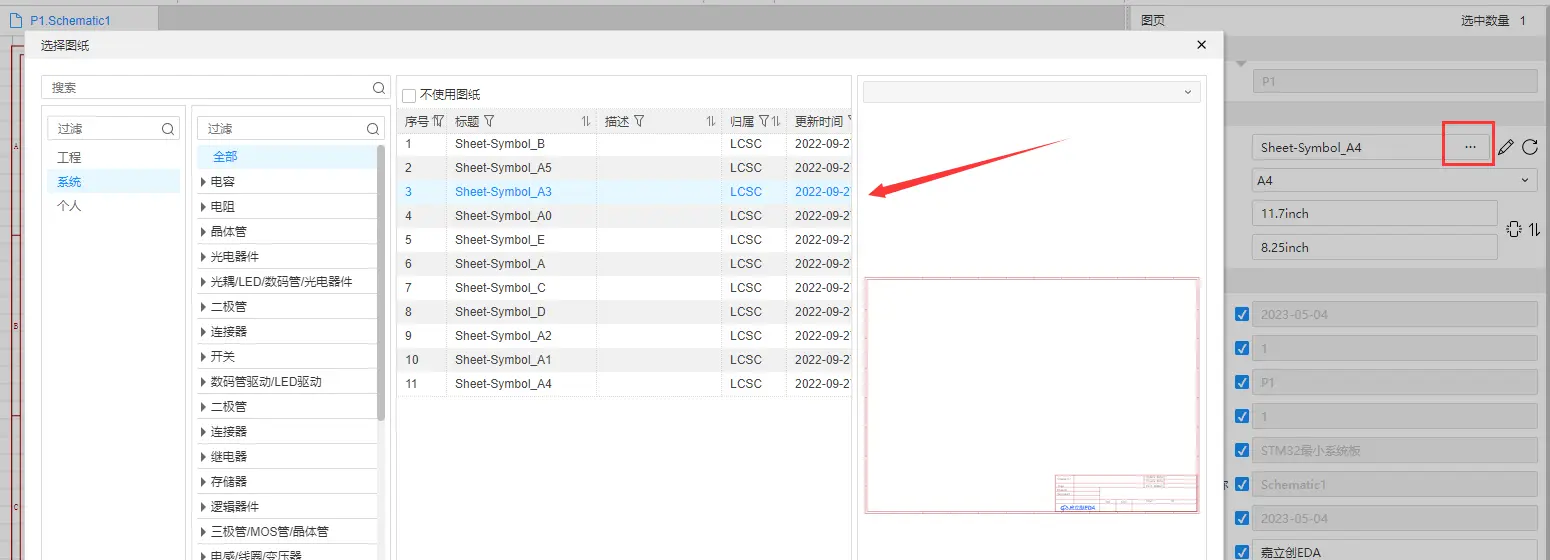The width and height of the screenshot is (1550, 560).
Task: Click the filter icon on 归属 column
Action: tap(764, 121)
